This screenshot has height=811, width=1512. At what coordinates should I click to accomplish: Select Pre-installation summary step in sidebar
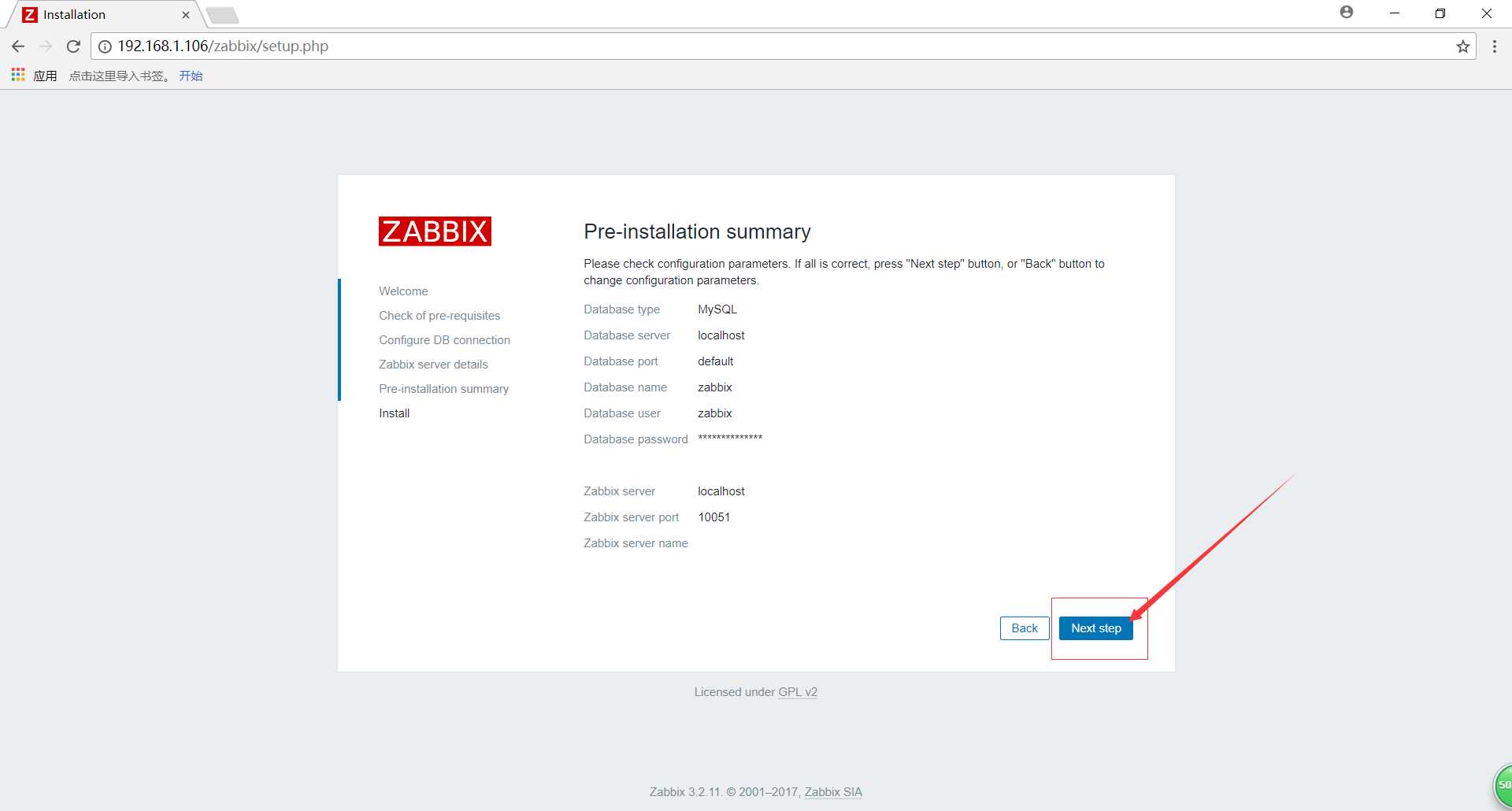443,389
